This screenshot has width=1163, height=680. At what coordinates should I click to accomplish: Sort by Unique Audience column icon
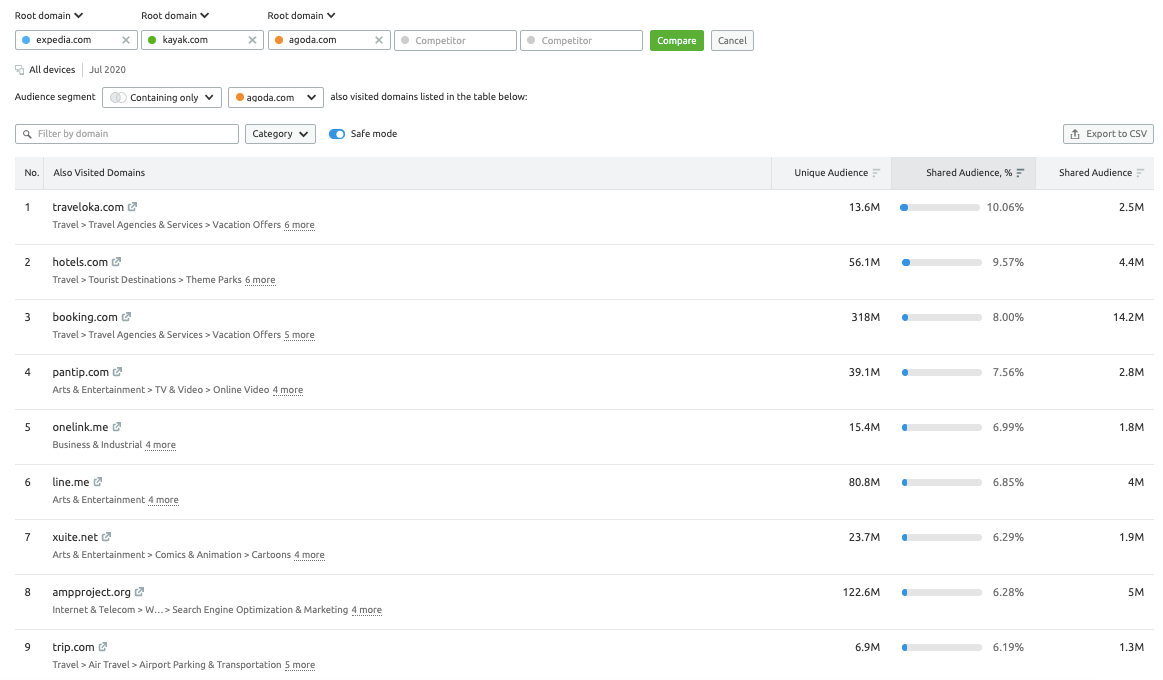(876, 173)
